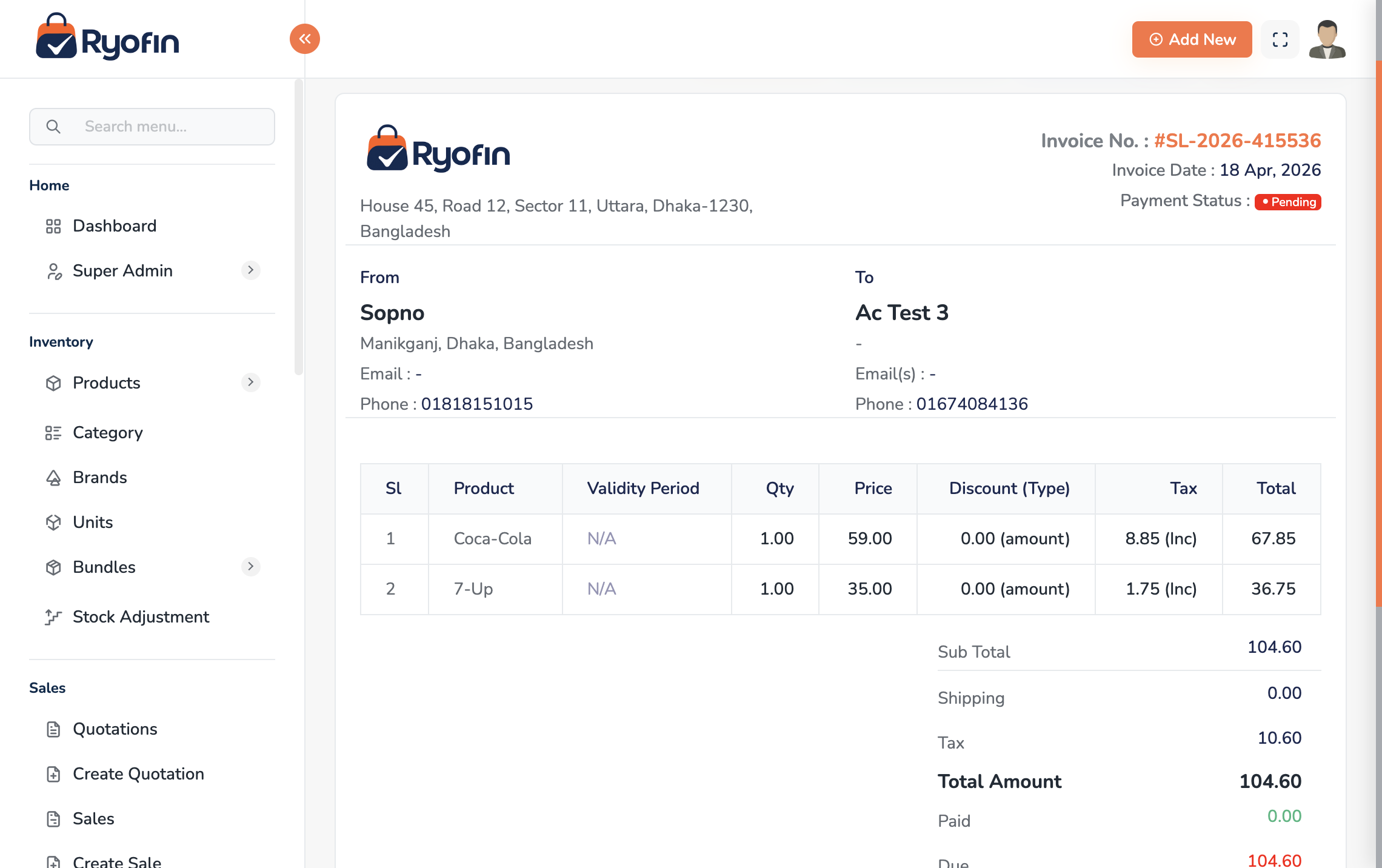Click the sidebar scrollbar

pyautogui.click(x=298, y=227)
